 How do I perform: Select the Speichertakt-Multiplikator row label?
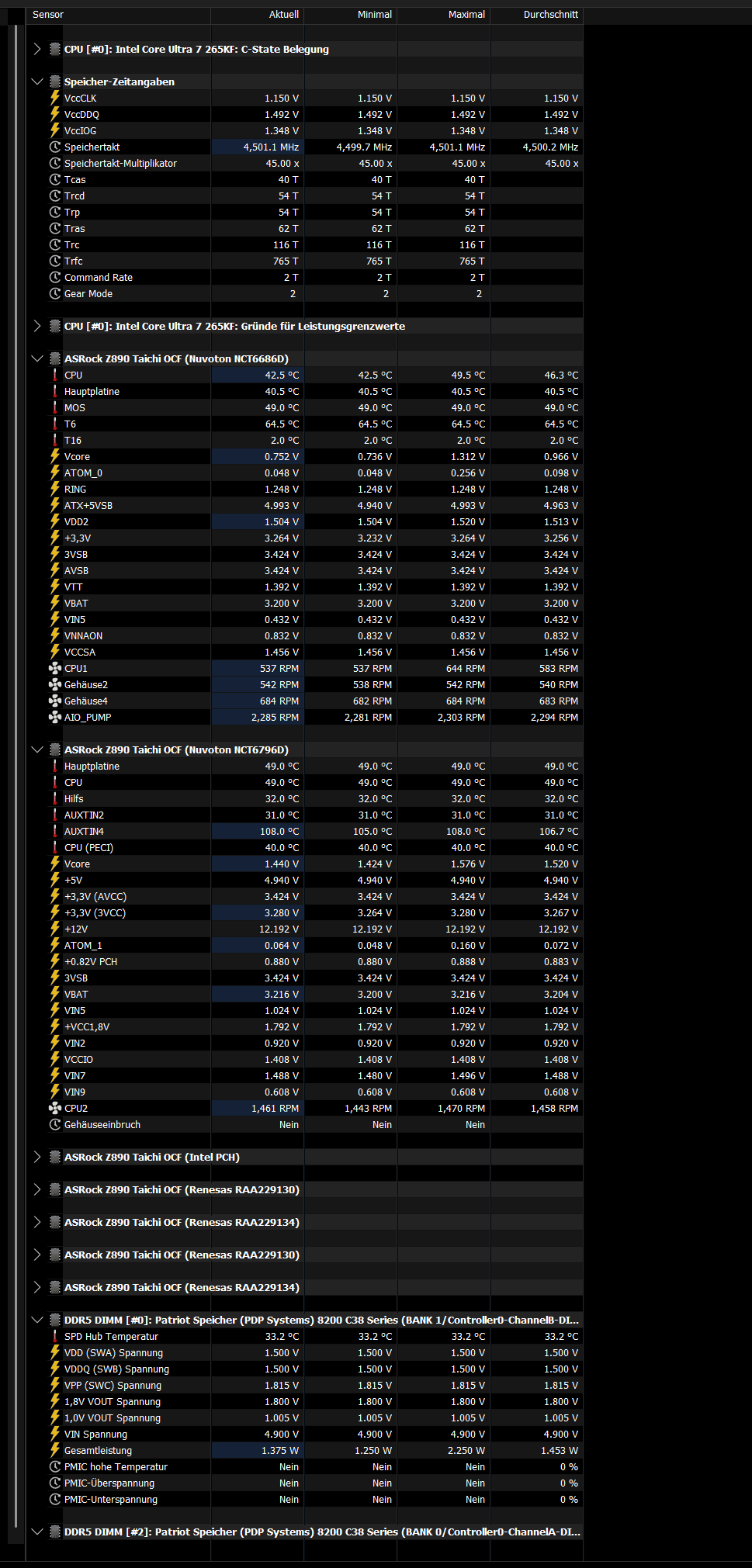coord(120,163)
